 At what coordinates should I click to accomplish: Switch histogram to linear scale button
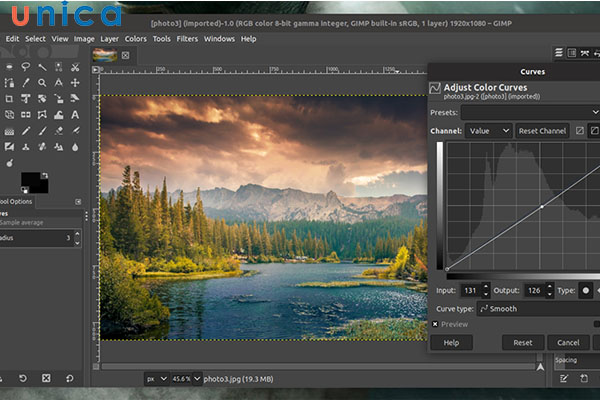click(x=579, y=131)
